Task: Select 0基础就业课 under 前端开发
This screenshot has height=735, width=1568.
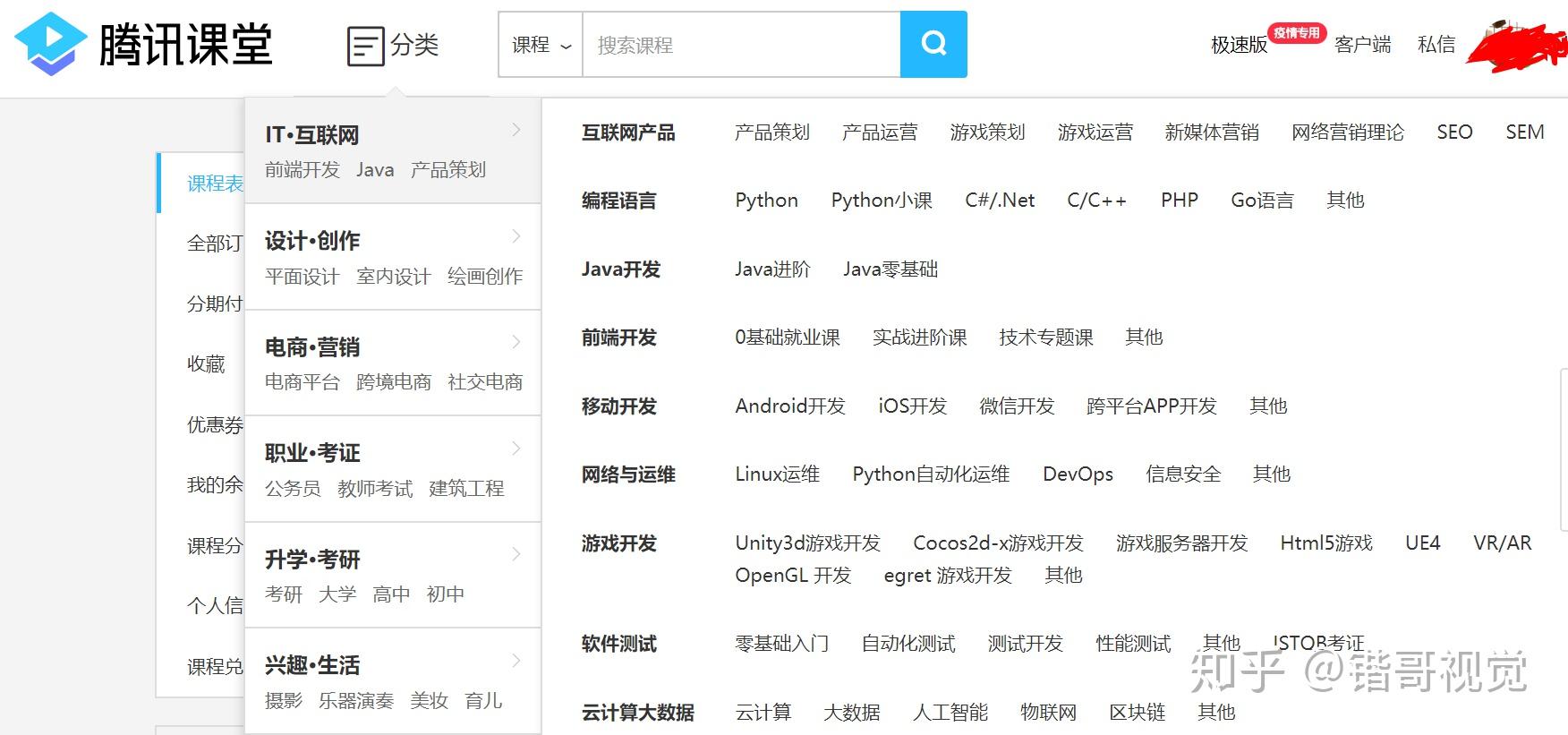Action: click(788, 338)
